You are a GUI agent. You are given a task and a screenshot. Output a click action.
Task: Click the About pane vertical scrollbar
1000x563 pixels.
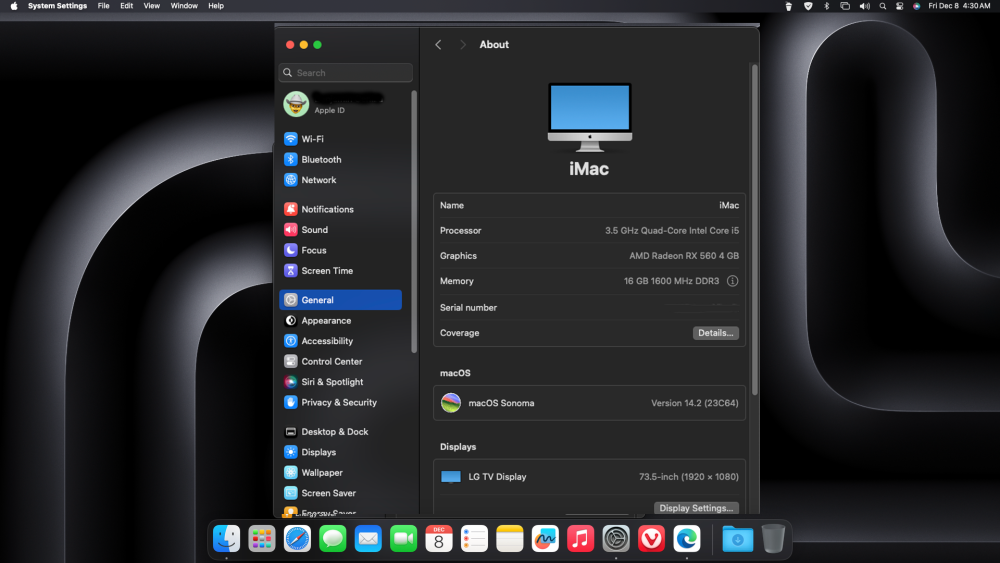click(754, 230)
